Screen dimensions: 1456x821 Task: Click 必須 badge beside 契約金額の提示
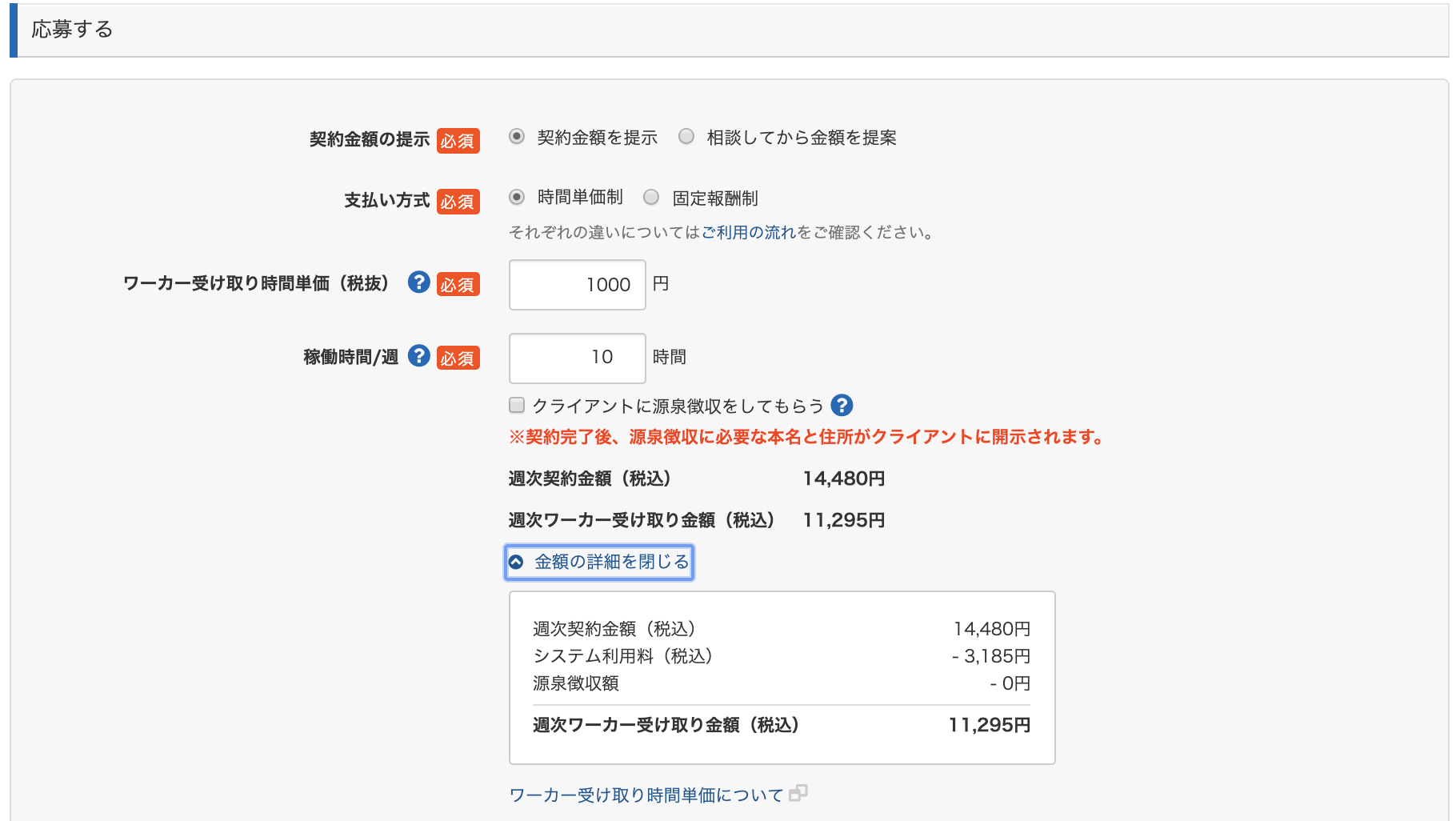[458, 141]
